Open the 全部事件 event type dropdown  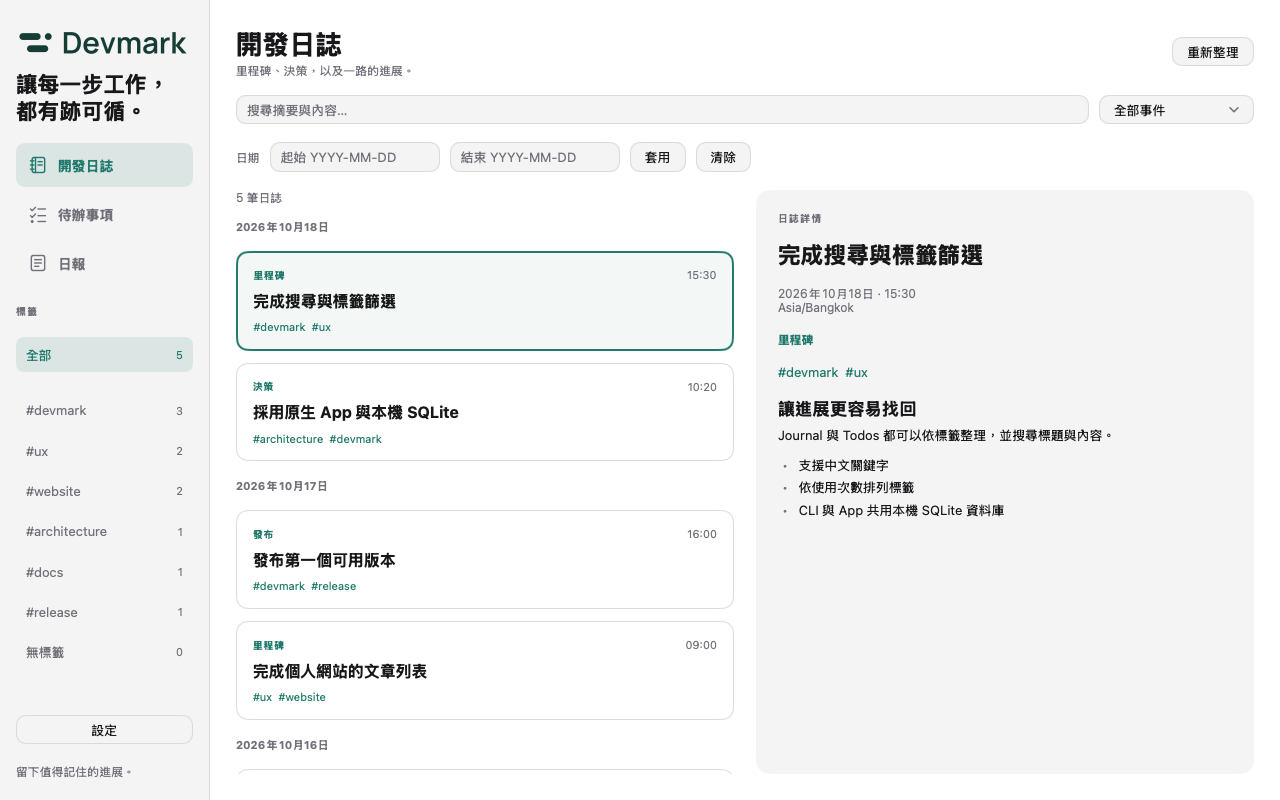1176,110
